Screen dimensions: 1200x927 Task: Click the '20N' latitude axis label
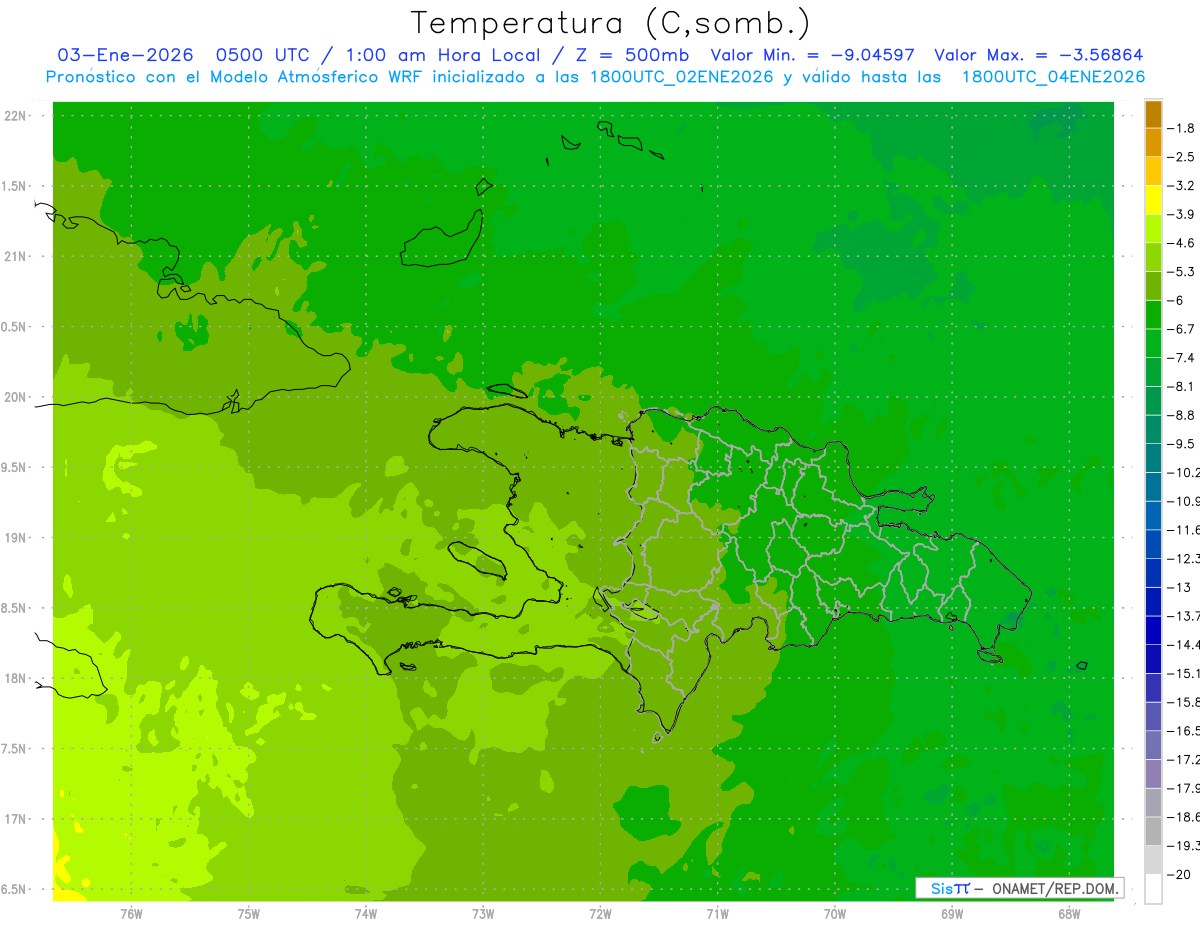pyautogui.click(x=16, y=397)
